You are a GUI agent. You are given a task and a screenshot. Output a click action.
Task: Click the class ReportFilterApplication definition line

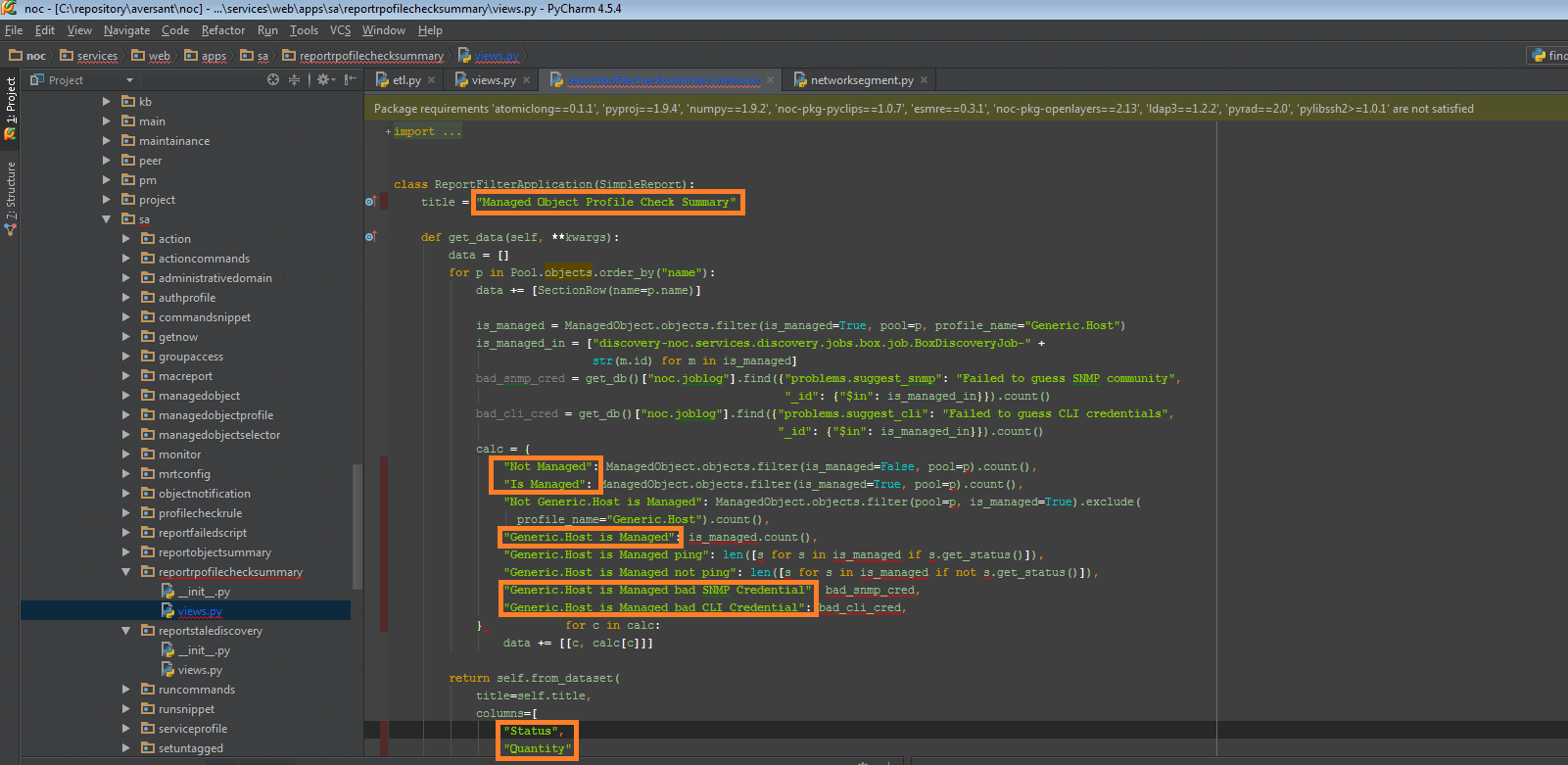545,184
